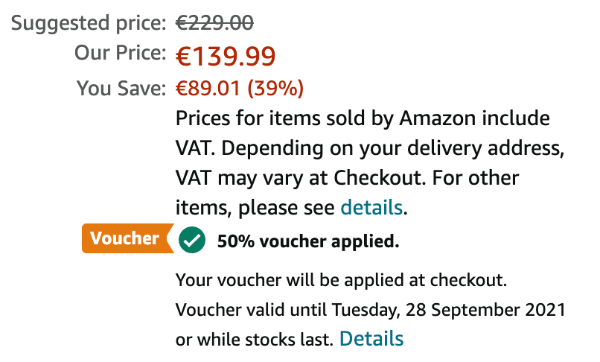Click the 'Our Price:' label
600x362 pixels.
coord(120,53)
